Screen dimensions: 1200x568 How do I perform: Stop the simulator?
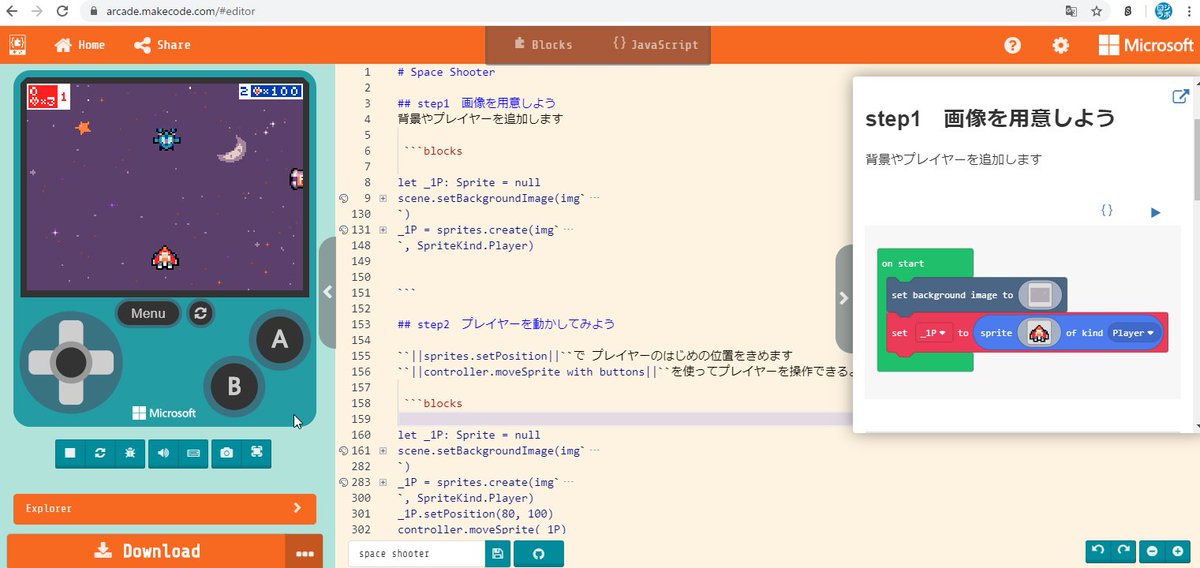(70, 453)
